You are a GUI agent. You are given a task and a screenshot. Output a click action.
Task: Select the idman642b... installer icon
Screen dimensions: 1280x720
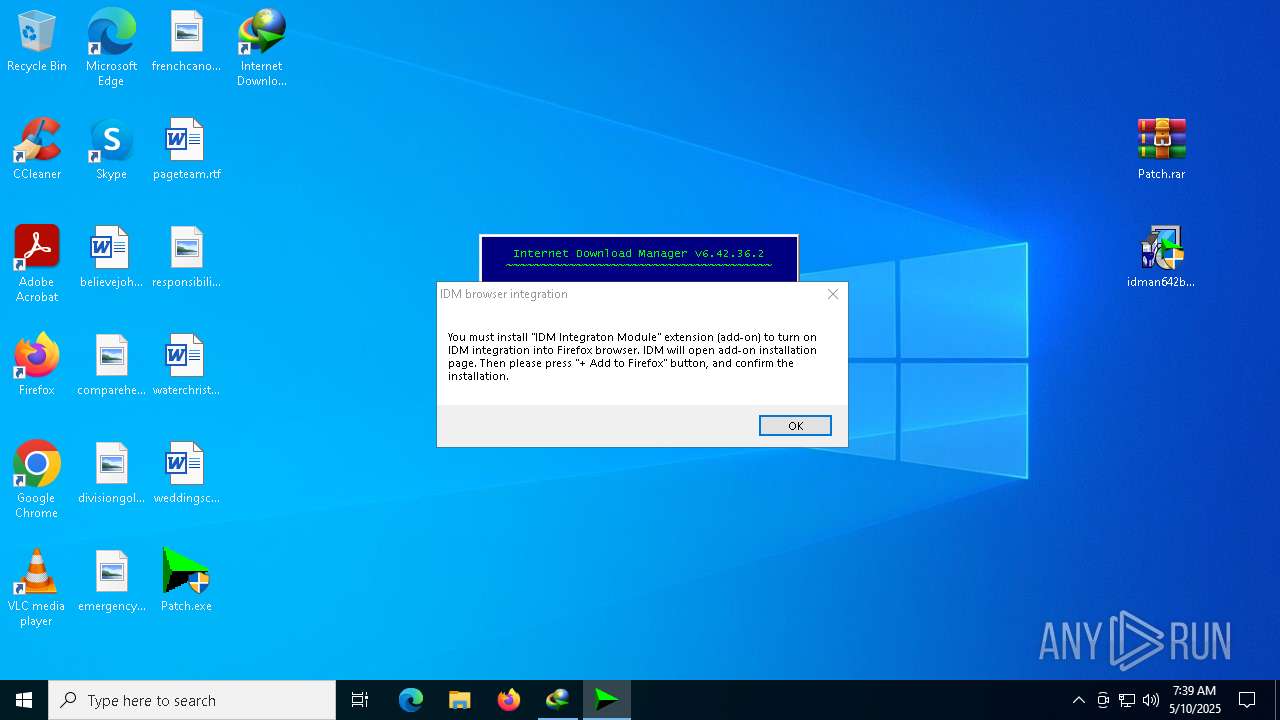coord(1161,258)
